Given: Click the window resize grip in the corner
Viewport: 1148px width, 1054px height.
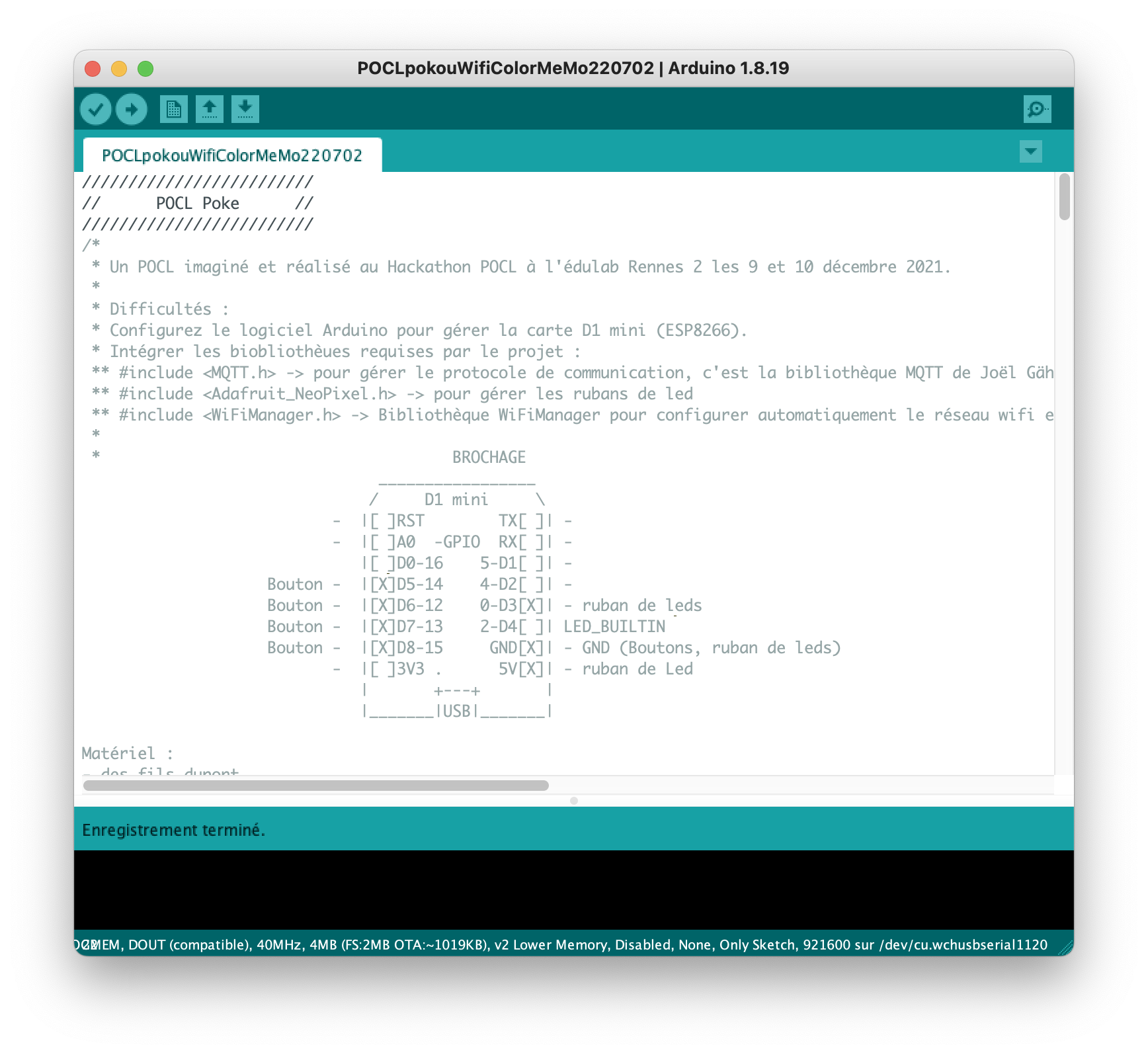Looking at the screenshot, I should click(1065, 948).
